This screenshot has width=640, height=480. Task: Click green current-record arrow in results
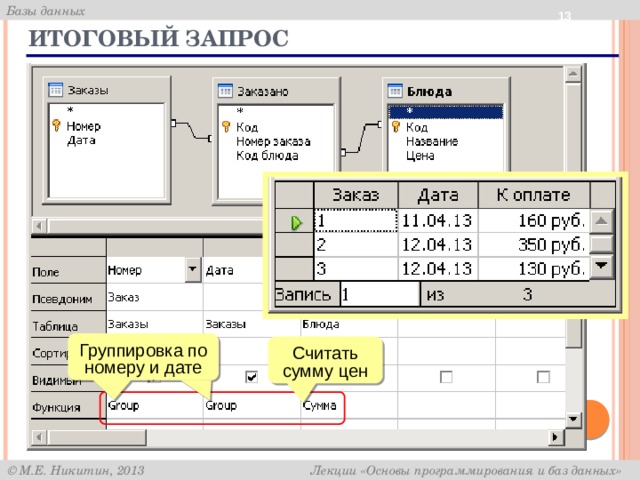(296, 222)
